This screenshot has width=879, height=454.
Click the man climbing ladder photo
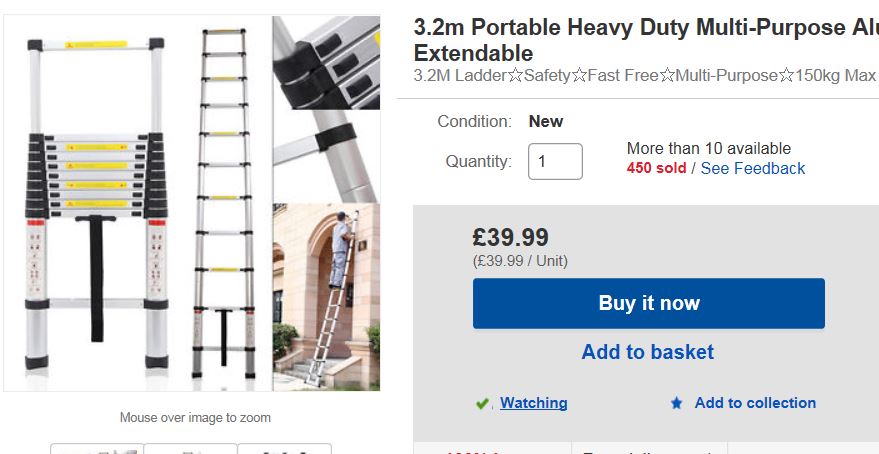[x=326, y=297]
